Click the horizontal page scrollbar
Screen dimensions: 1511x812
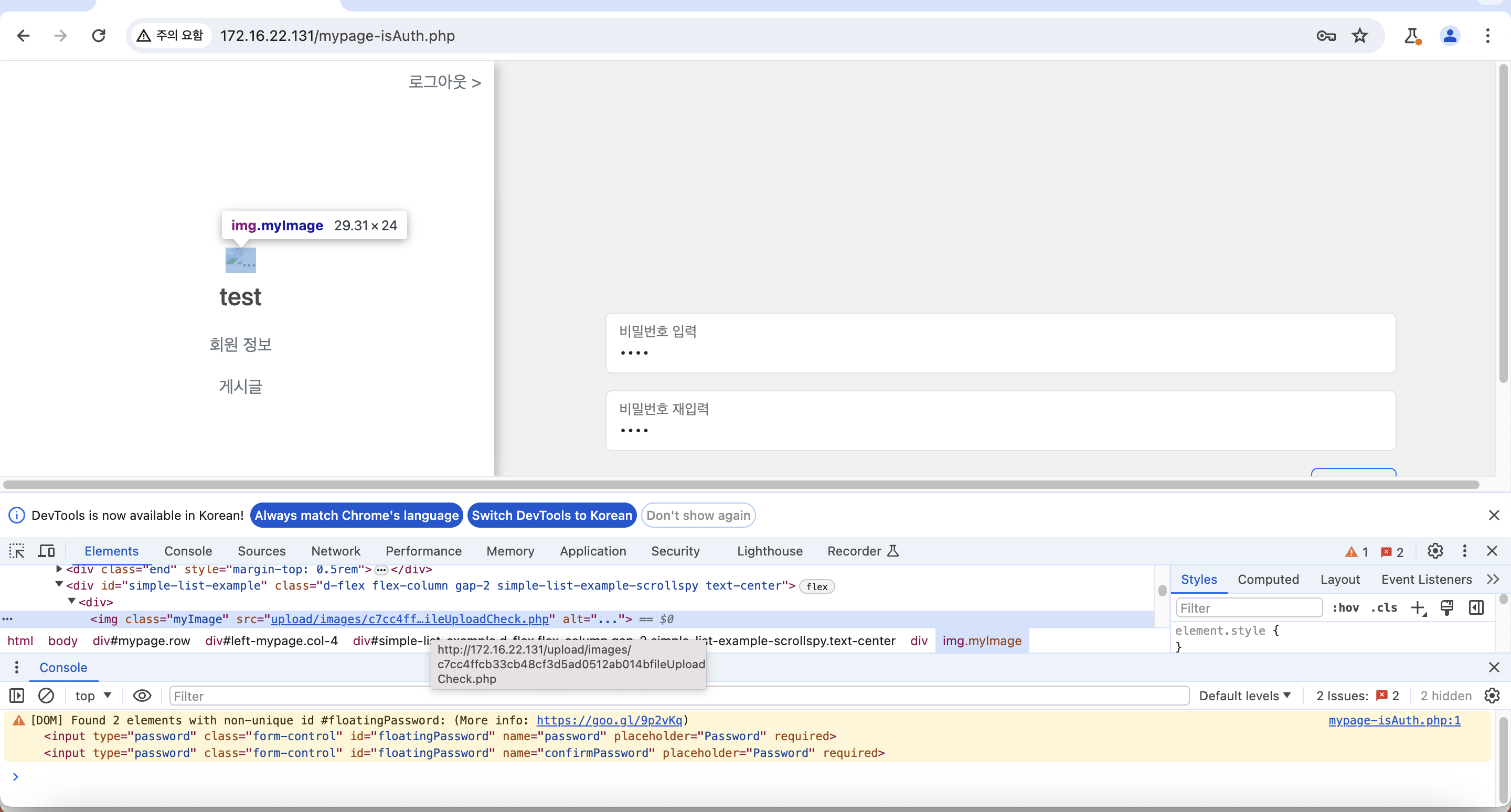point(740,485)
